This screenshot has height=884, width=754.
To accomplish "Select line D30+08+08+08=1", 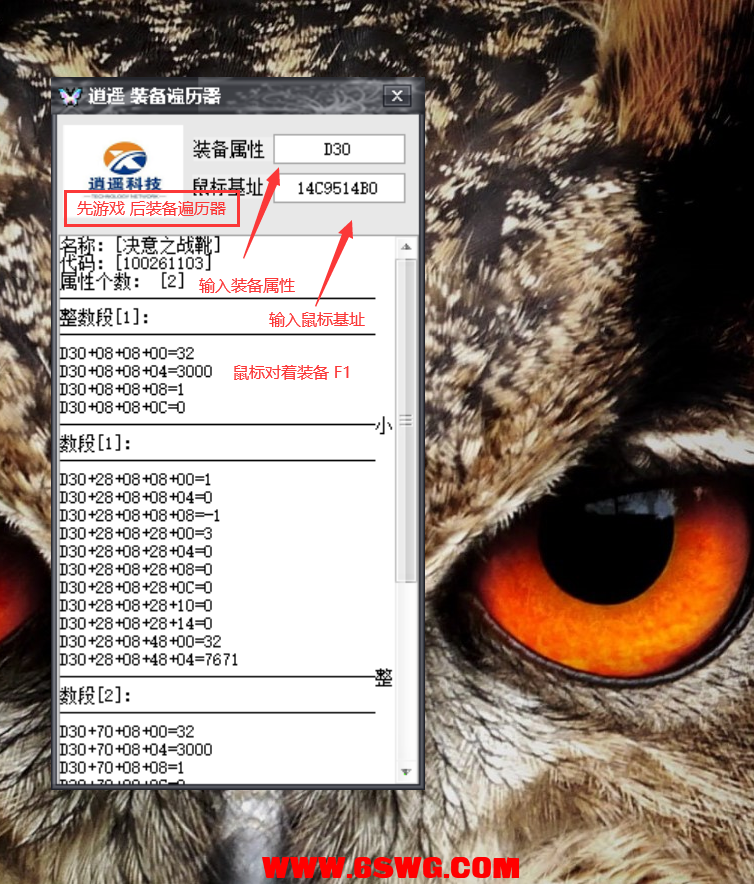I will pyautogui.click(x=122, y=390).
